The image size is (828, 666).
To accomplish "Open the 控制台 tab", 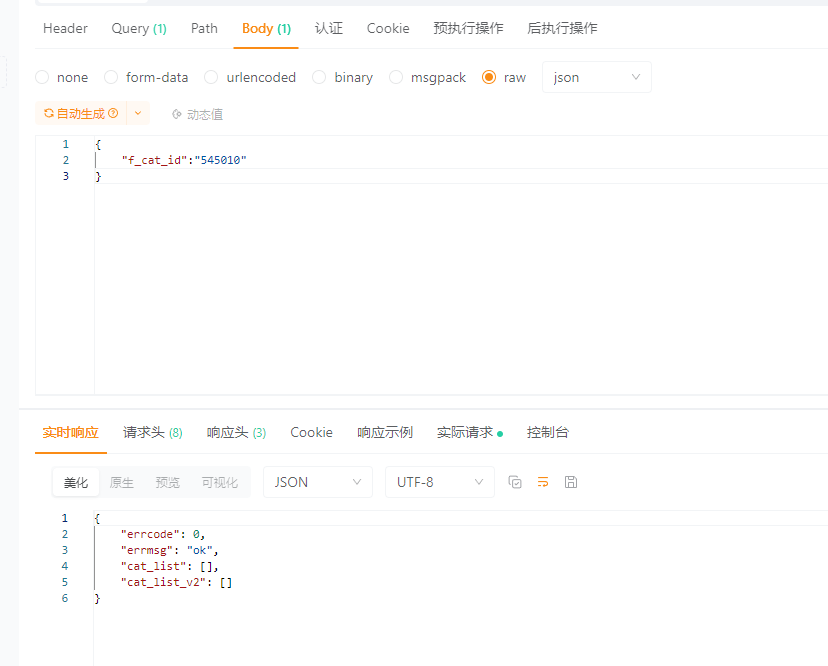I will click(548, 433).
